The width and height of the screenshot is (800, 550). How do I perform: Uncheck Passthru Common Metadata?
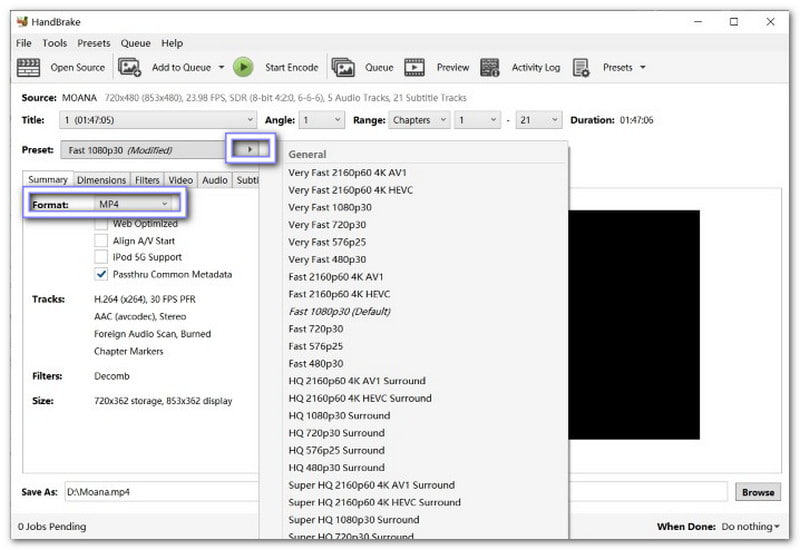(x=101, y=274)
